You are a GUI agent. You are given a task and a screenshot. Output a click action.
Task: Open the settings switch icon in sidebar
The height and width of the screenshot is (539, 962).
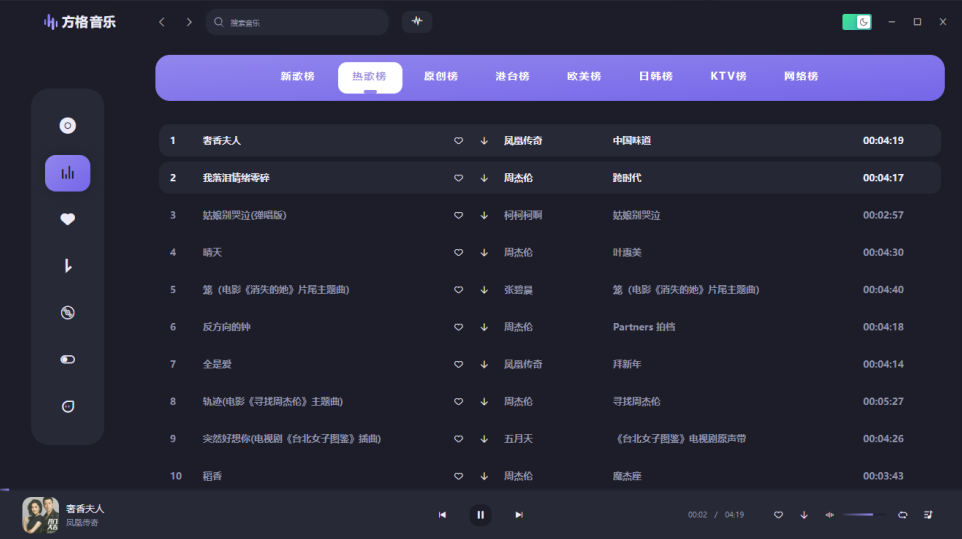(x=67, y=359)
